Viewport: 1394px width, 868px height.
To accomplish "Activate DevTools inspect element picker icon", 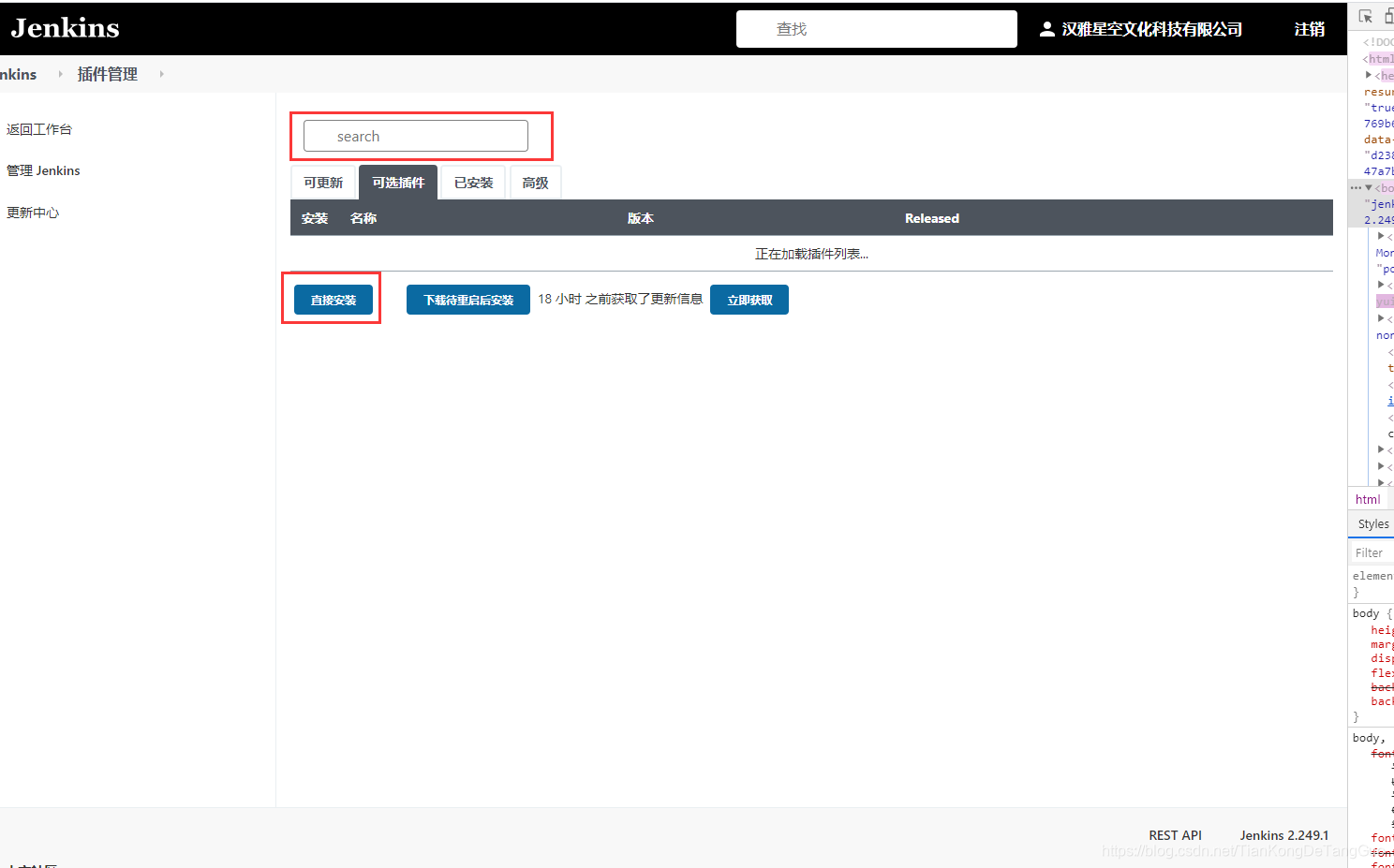I will 1366,16.
